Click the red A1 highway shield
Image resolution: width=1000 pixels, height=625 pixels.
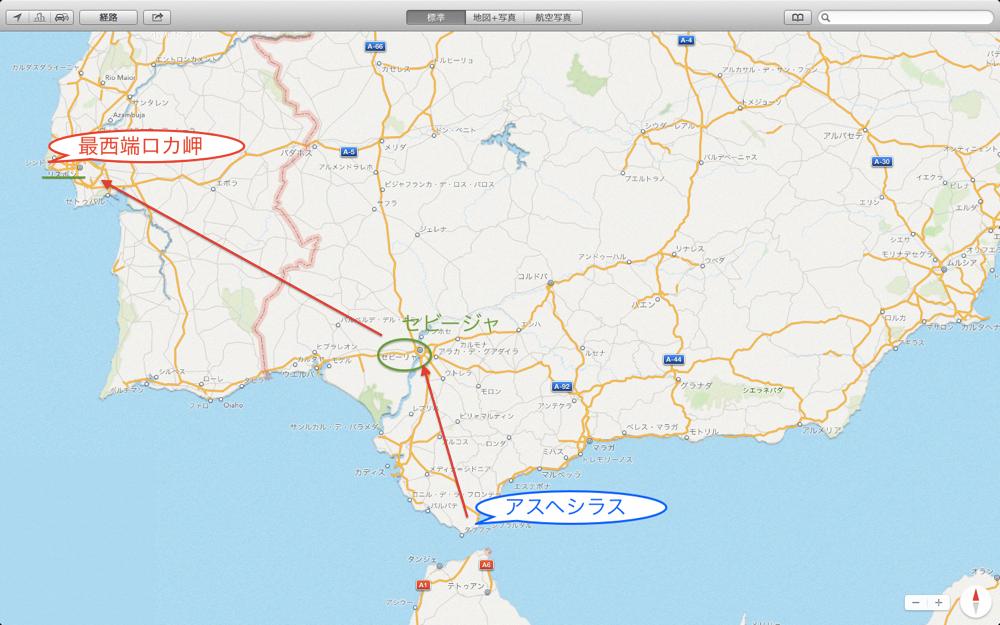pyautogui.click(x=422, y=584)
